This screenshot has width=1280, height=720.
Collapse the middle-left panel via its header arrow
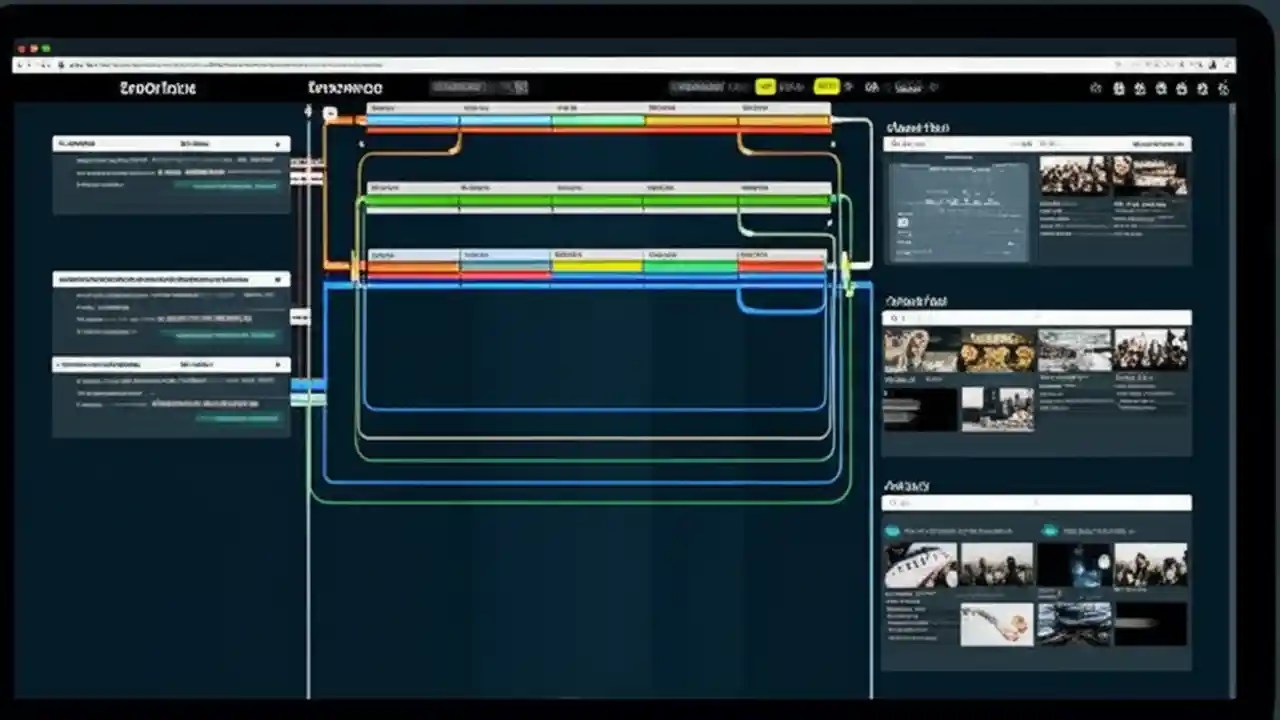point(279,279)
